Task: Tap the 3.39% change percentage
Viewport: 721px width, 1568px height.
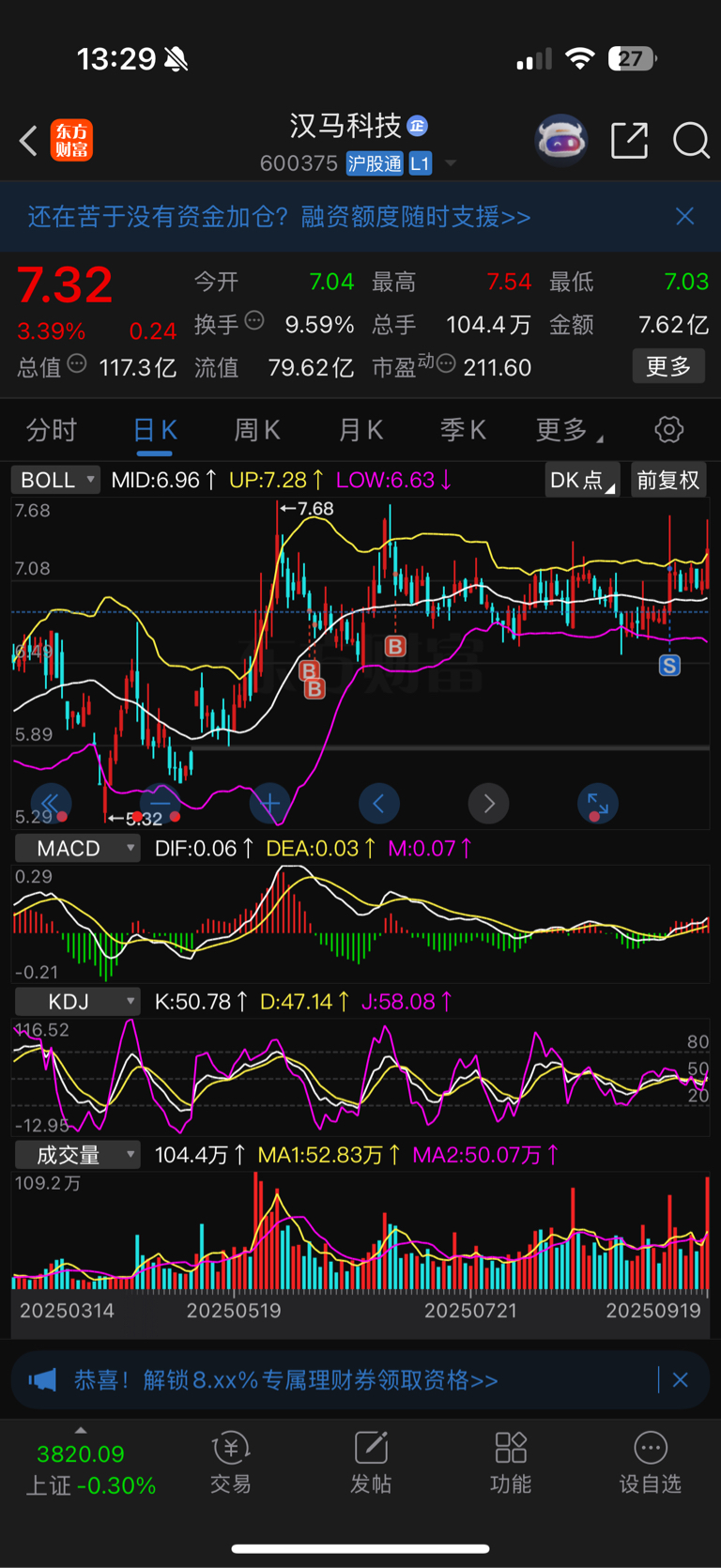Action: 51,331
